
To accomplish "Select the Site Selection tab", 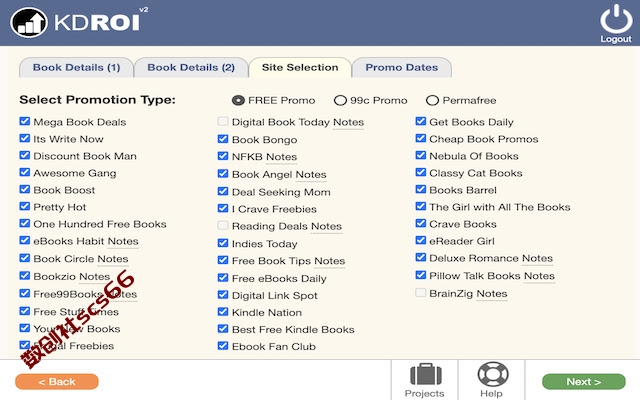I will [300, 67].
